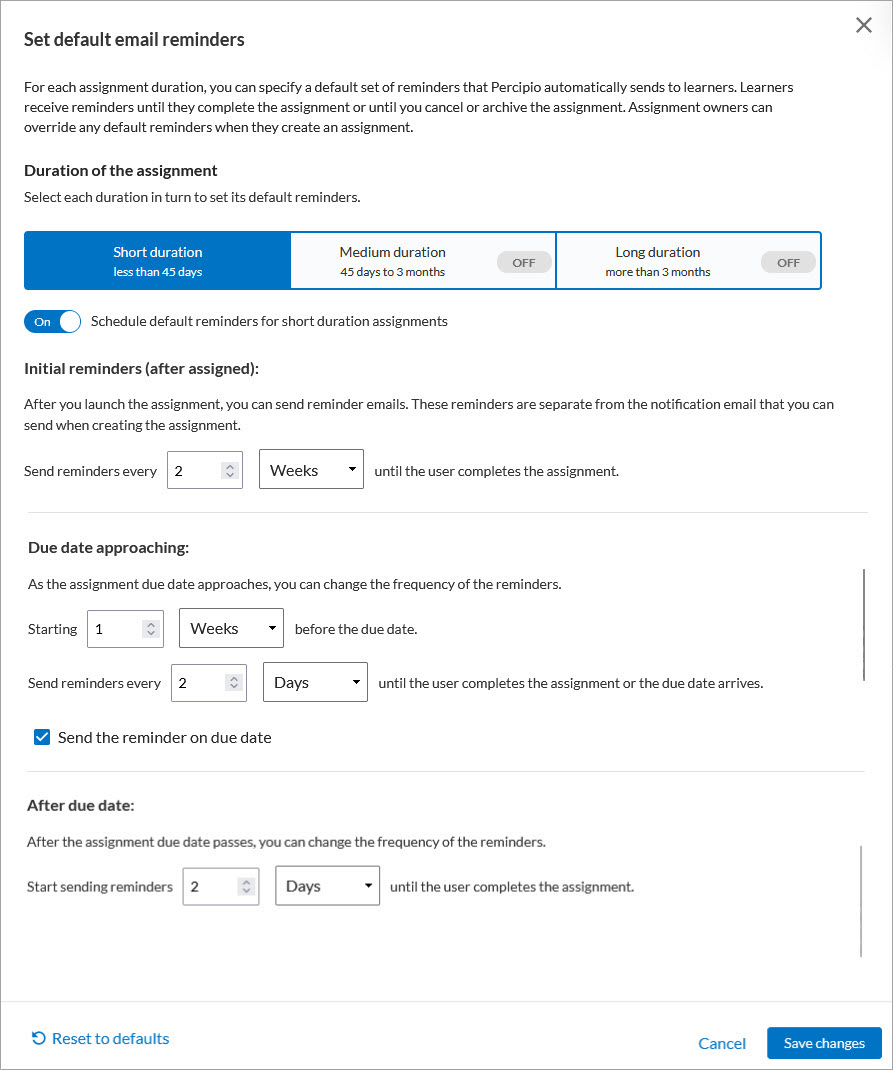Click the Cancel button

pyautogui.click(x=722, y=1044)
